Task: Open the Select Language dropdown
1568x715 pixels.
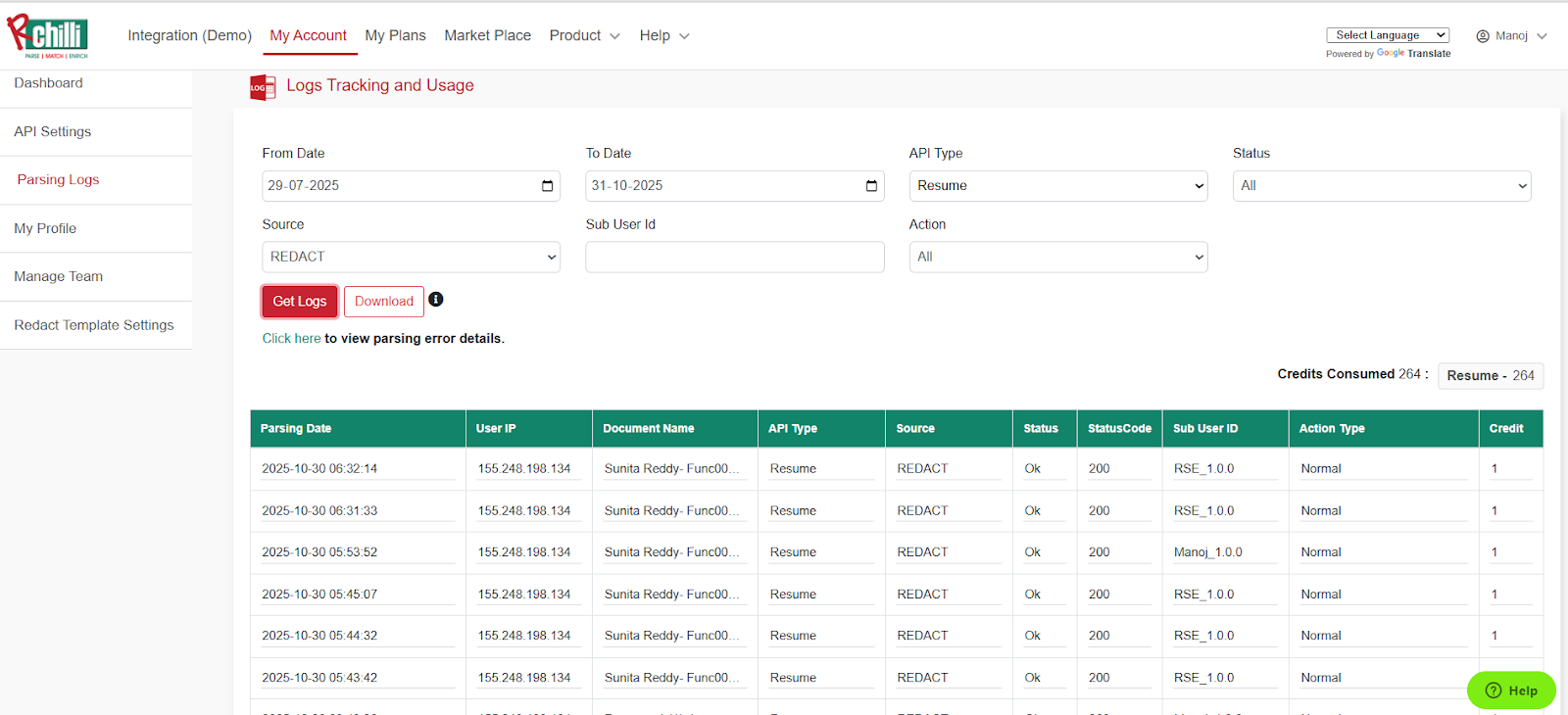Action: (1387, 35)
